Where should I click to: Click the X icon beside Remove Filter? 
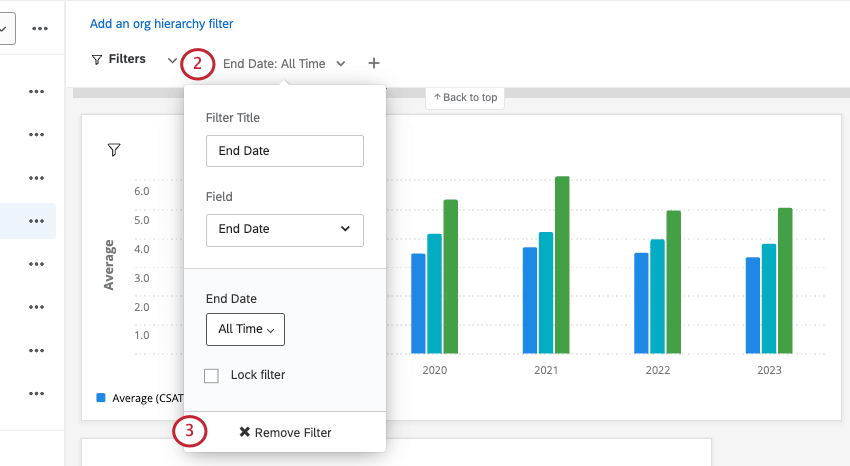(x=244, y=432)
